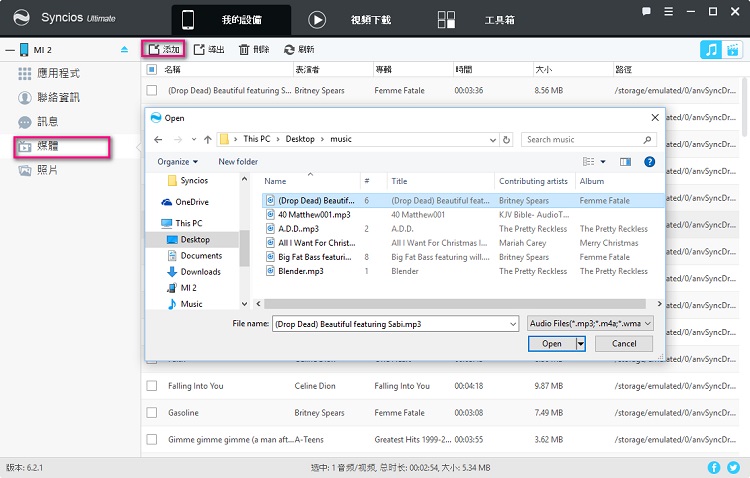
Task: Change the view layout icon
Action: [588, 162]
